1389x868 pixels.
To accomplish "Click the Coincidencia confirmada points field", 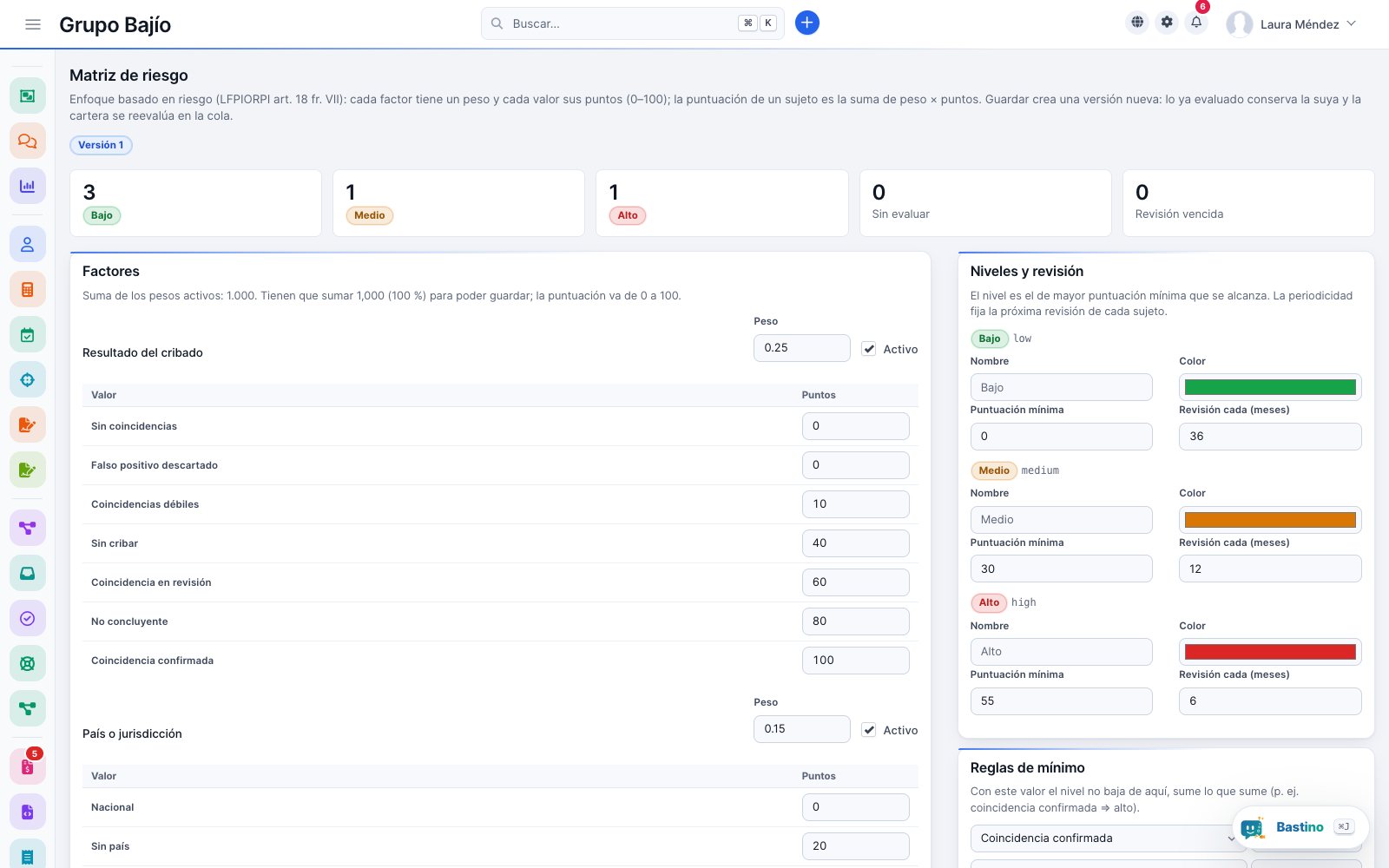I will 855,661.
